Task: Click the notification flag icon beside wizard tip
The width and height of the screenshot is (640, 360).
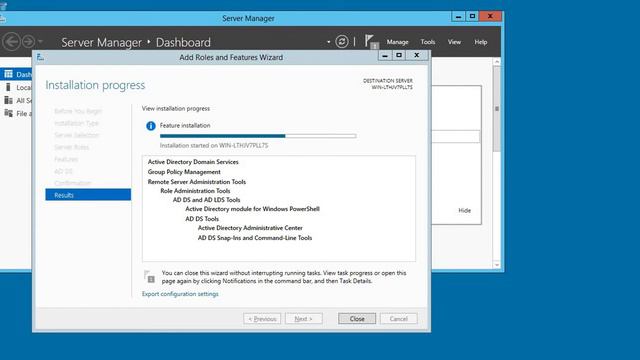Action: [x=149, y=277]
